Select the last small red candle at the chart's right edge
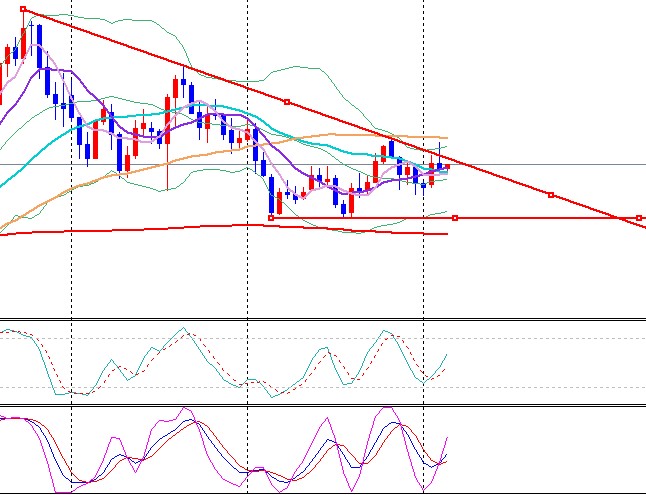 447,166
